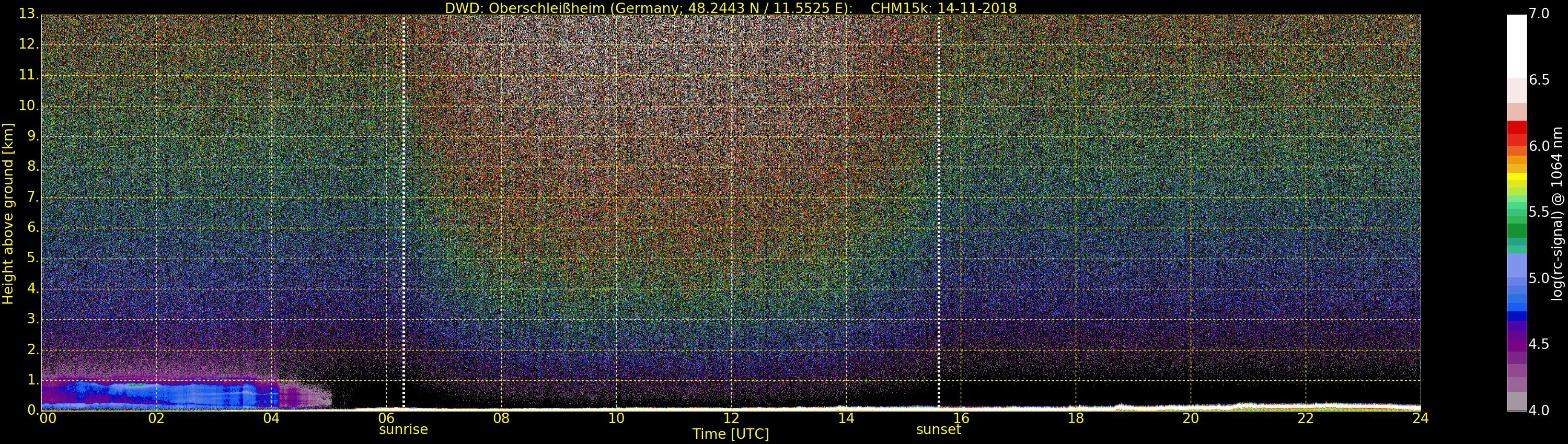The width and height of the screenshot is (1568, 444).
Task: Click the red band of the colorbar
Action: click(x=1516, y=131)
